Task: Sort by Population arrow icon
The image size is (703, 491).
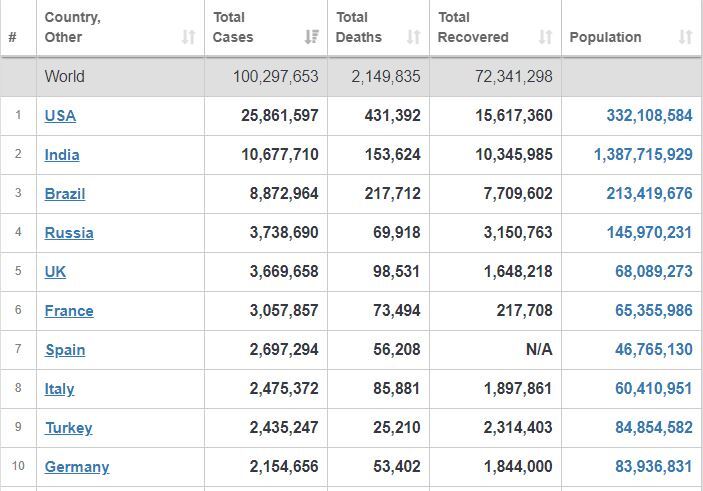Action: pos(686,37)
